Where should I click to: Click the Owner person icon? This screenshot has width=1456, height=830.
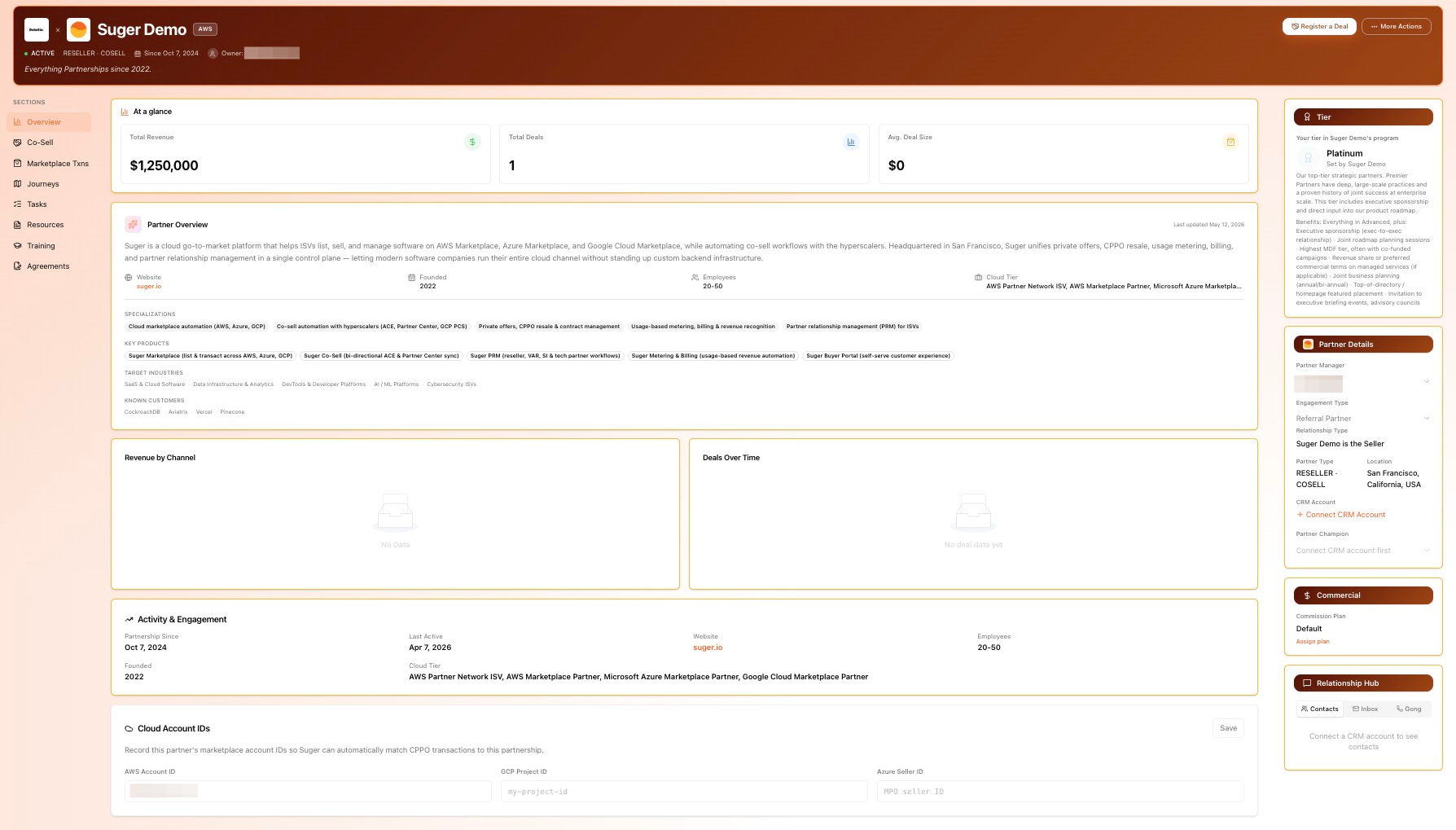pyautogui.click(x=213, y=54)
